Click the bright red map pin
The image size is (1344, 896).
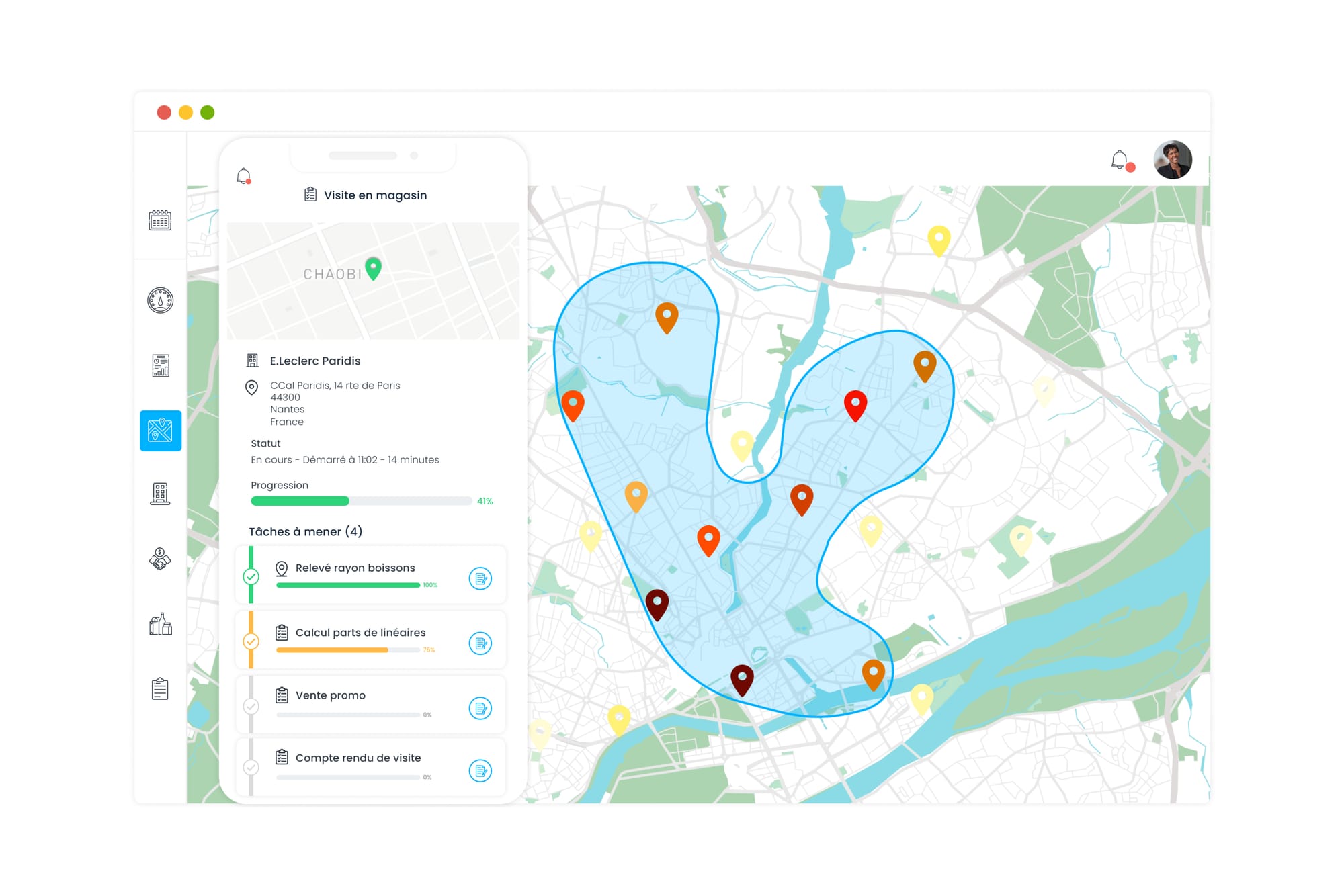coord(855,405)
